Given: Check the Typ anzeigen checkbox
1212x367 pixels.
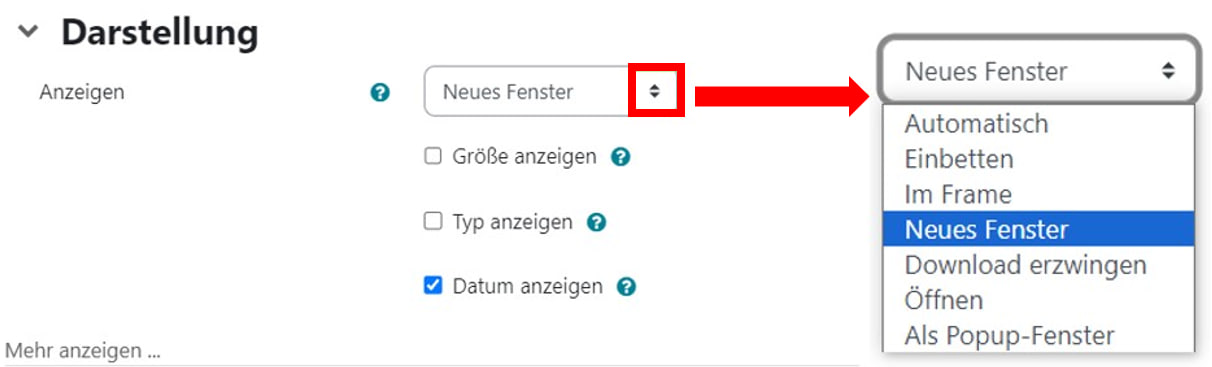Looking at the screenshot, I should pyautogui.click(x=433, y=222).
